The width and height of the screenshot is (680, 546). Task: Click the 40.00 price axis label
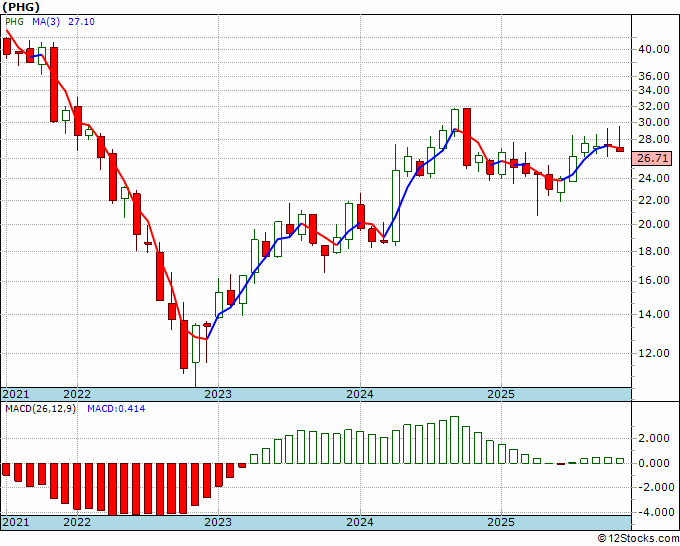(x=653, y=49)
